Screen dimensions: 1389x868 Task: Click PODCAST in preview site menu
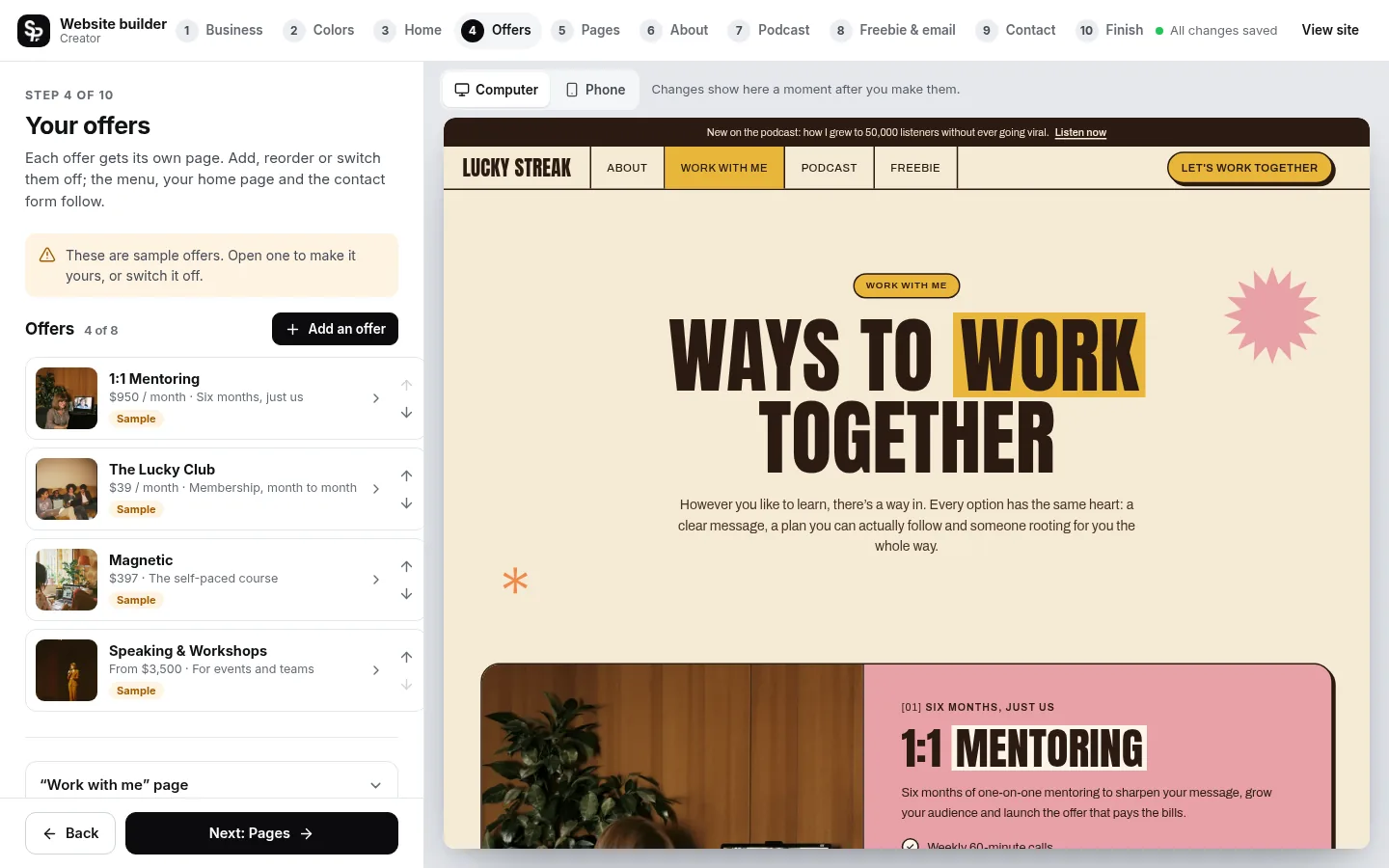point(829,168)
